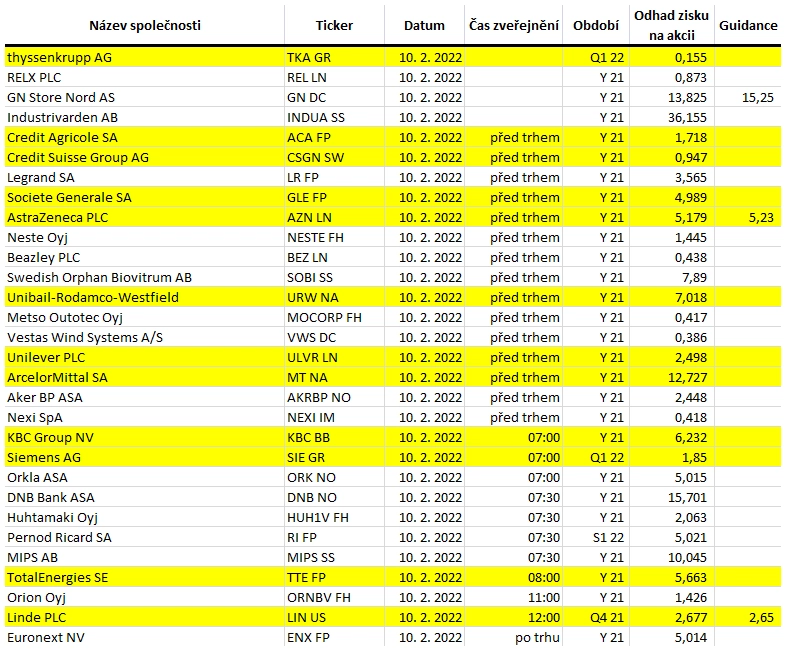This screenshot has width=787, height=649.
Task: Select the 'Čas zveřejnění' header cell
Action: [x=513, y=26]
